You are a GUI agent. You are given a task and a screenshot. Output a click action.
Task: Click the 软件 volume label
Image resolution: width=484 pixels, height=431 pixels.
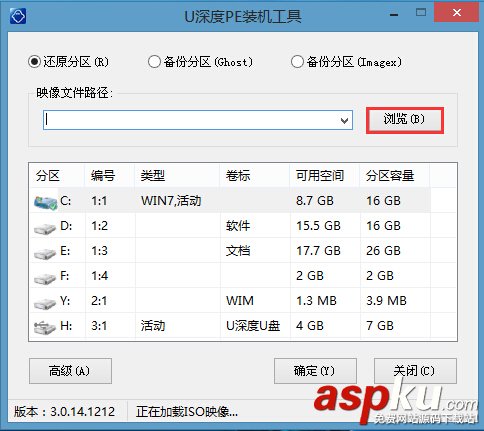tap(238, 226)
